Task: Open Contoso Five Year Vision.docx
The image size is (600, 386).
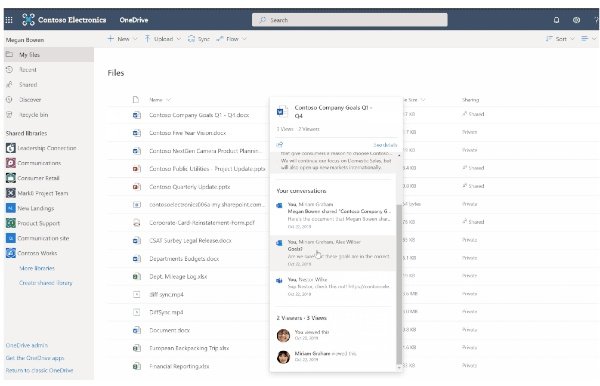Action: pyautogui.click(x=188, y=133)
